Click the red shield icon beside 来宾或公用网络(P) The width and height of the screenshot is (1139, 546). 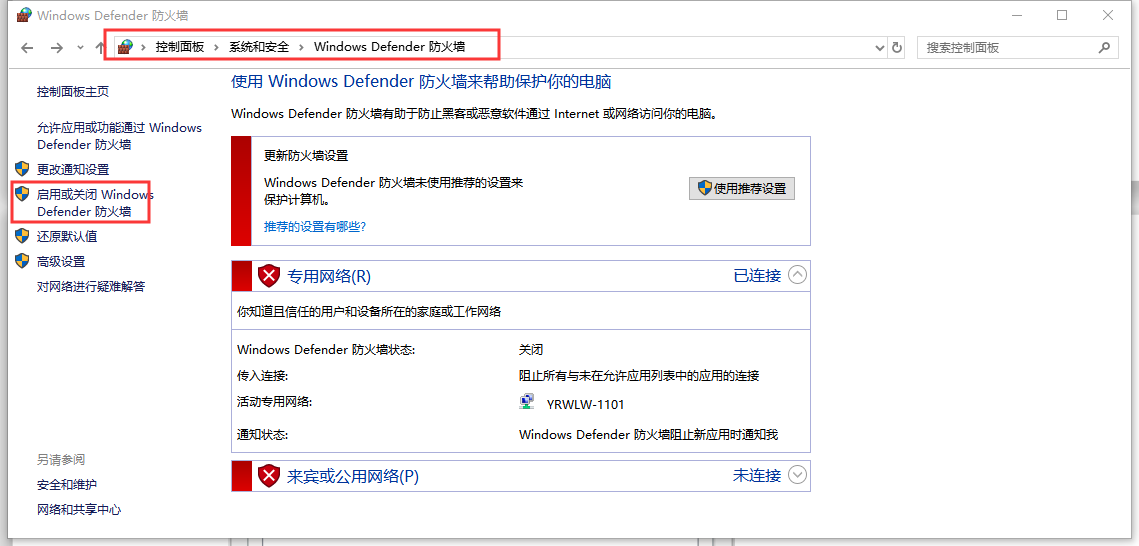point(269,476)
